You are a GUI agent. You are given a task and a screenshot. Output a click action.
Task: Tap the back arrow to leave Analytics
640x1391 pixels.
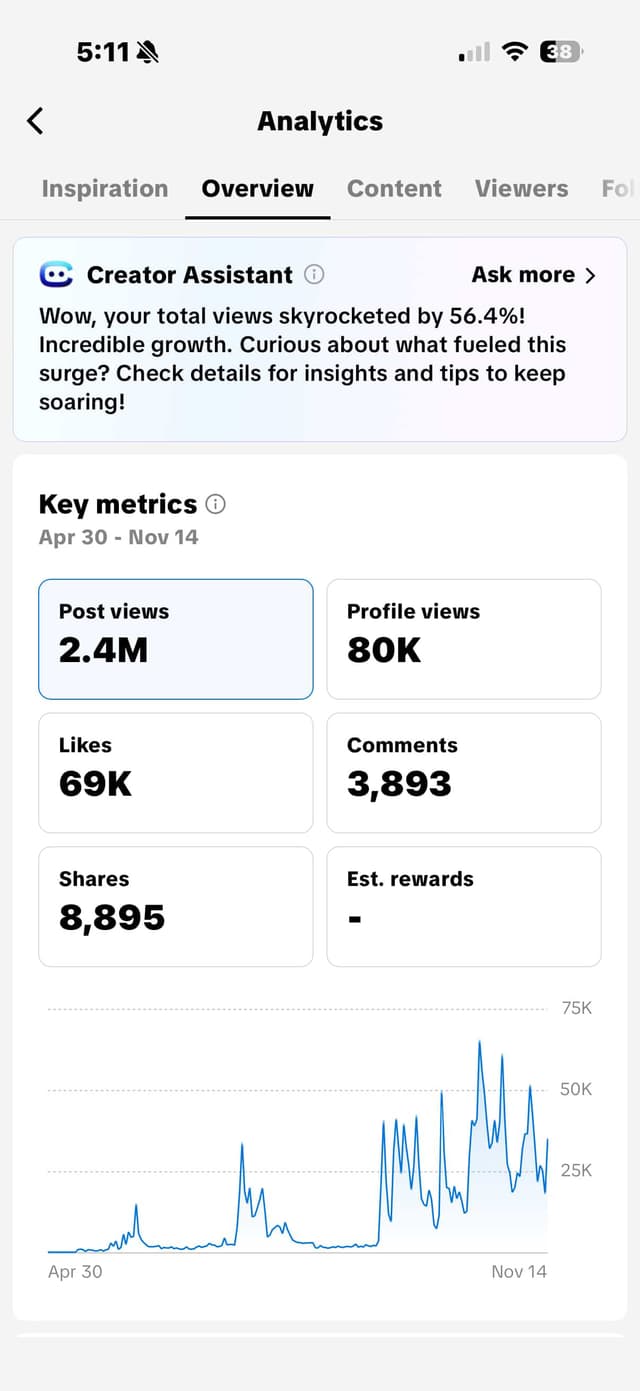[35, 120]
